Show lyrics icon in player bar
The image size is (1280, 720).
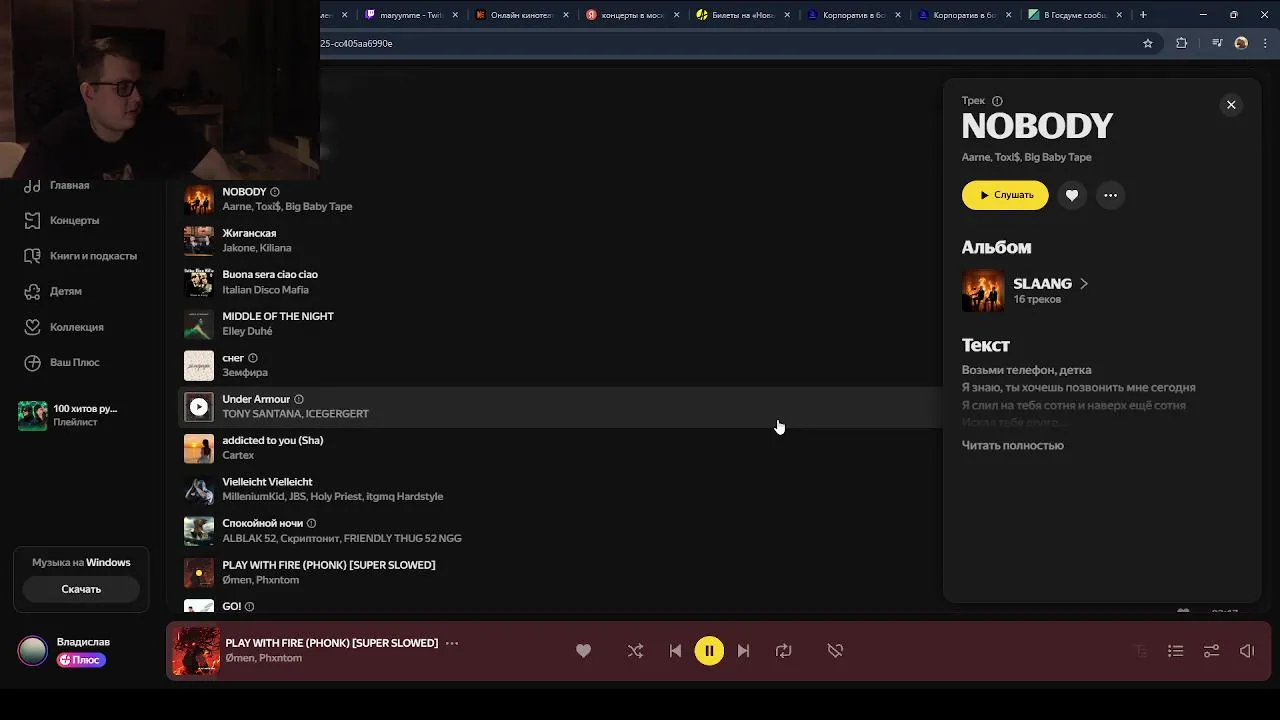point(1140,651)
